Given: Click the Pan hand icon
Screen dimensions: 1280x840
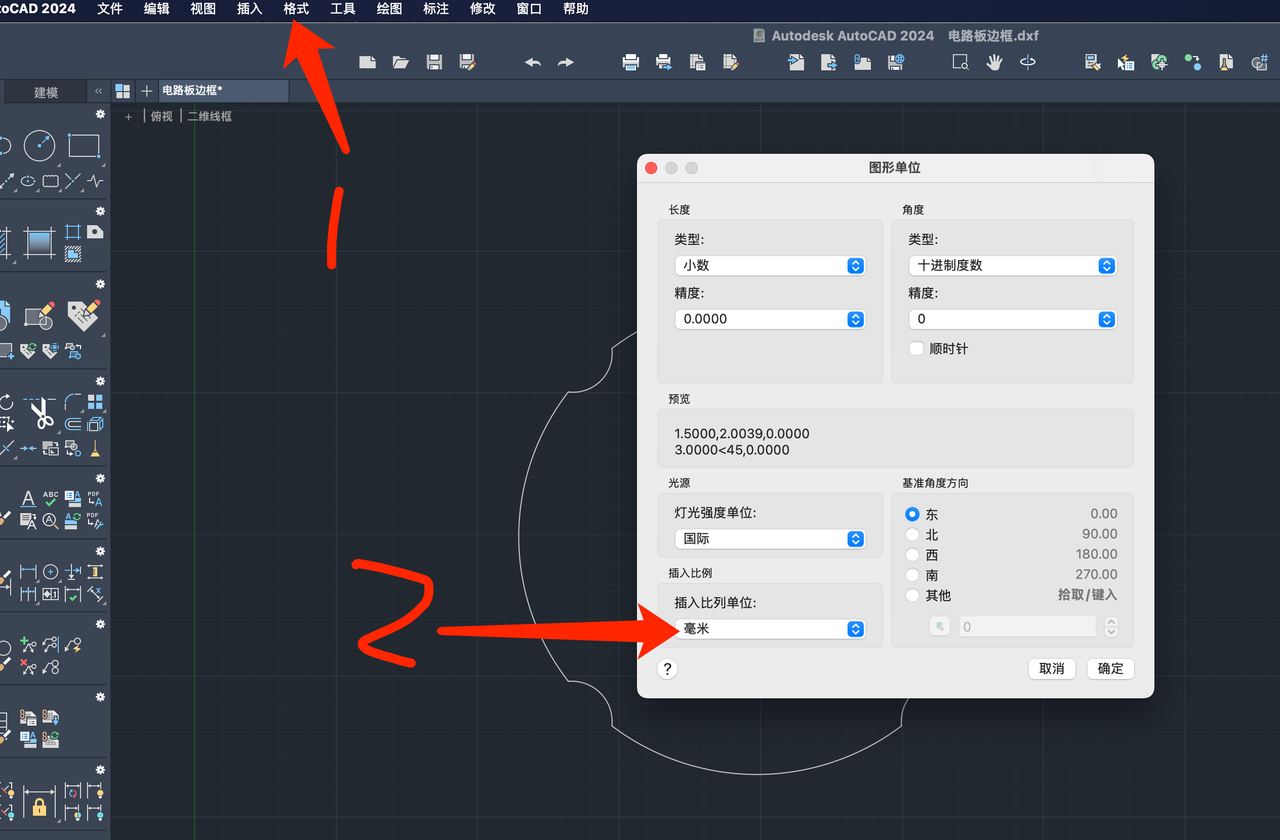Looking at the screenshot, I should [x=994, y=62].
